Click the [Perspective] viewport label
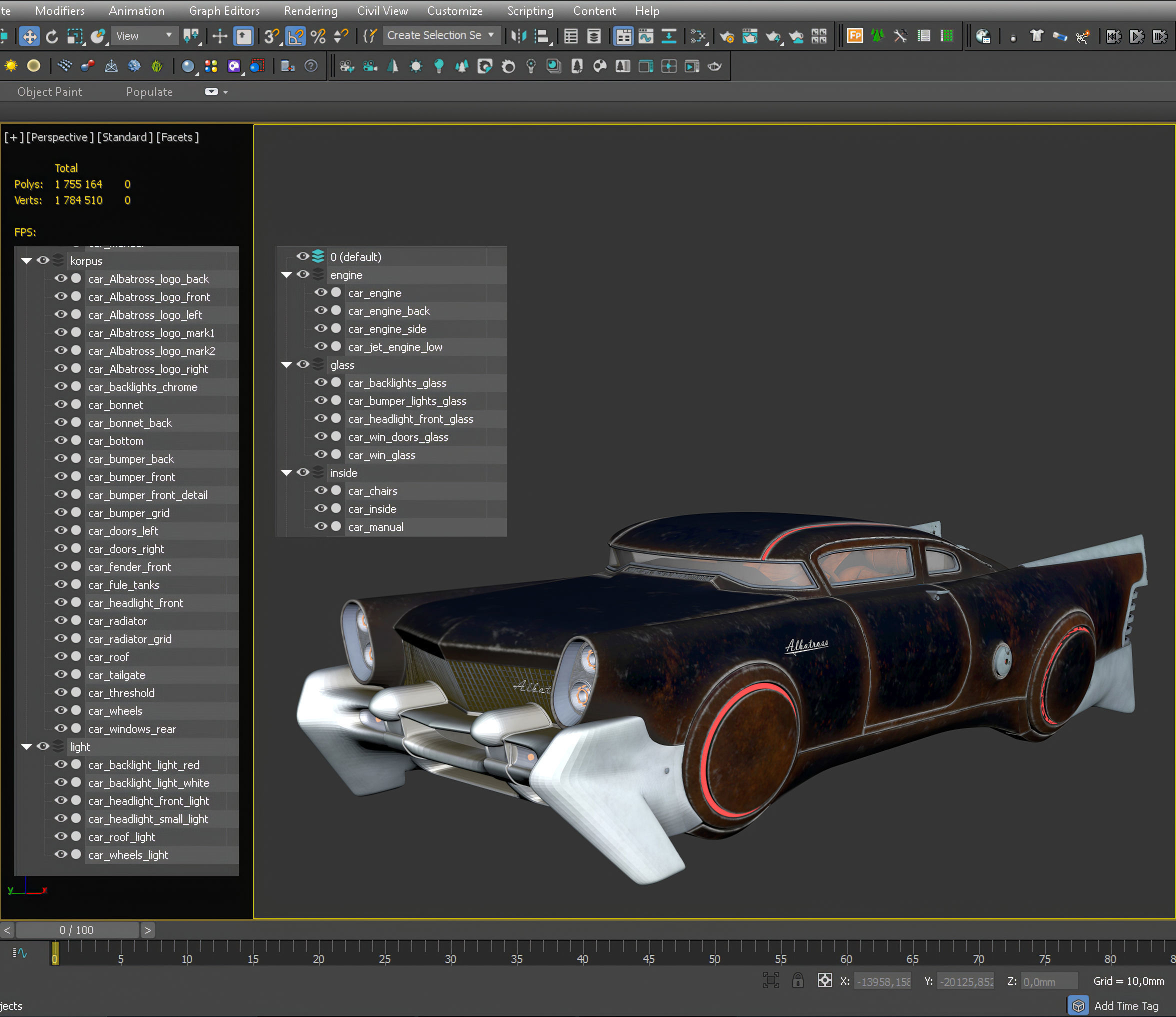Screen dimensions: 1176x1017 (x=59, y=137)
